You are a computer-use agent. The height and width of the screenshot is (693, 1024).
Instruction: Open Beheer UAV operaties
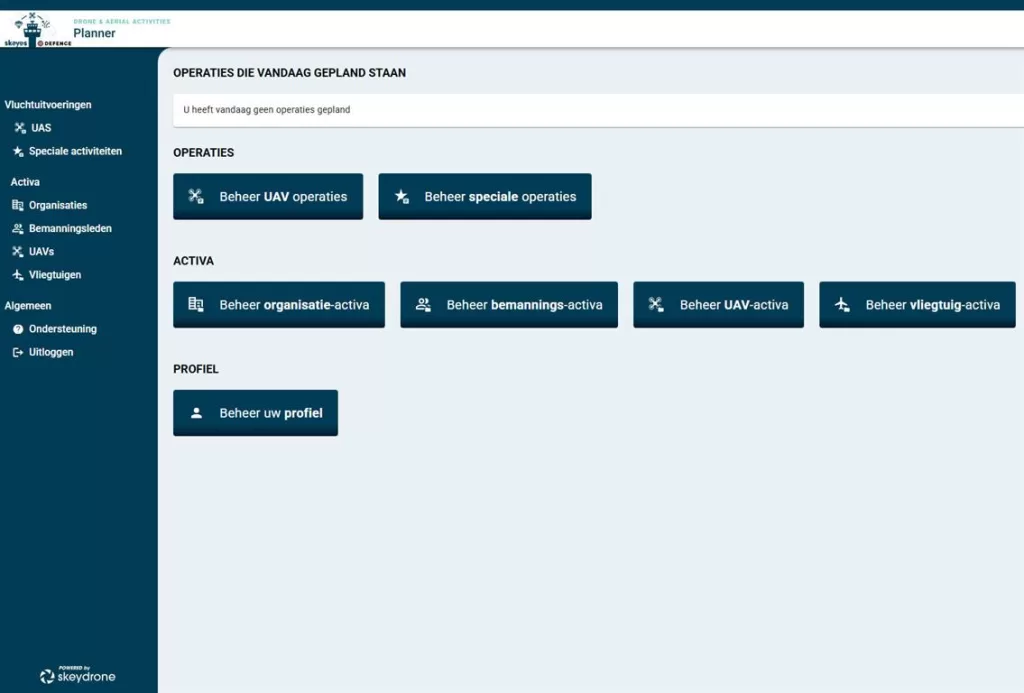[x=268, y=197]
